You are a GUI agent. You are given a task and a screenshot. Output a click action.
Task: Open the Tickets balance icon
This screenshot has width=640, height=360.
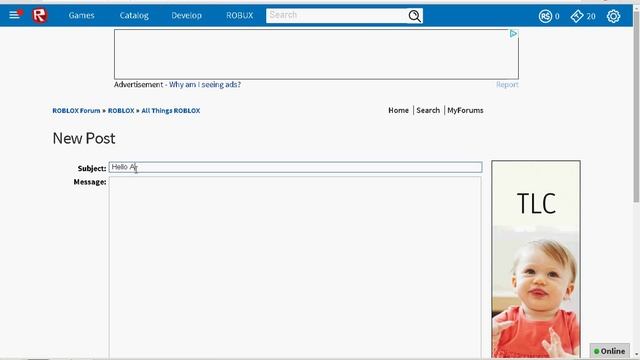point(577,16)
